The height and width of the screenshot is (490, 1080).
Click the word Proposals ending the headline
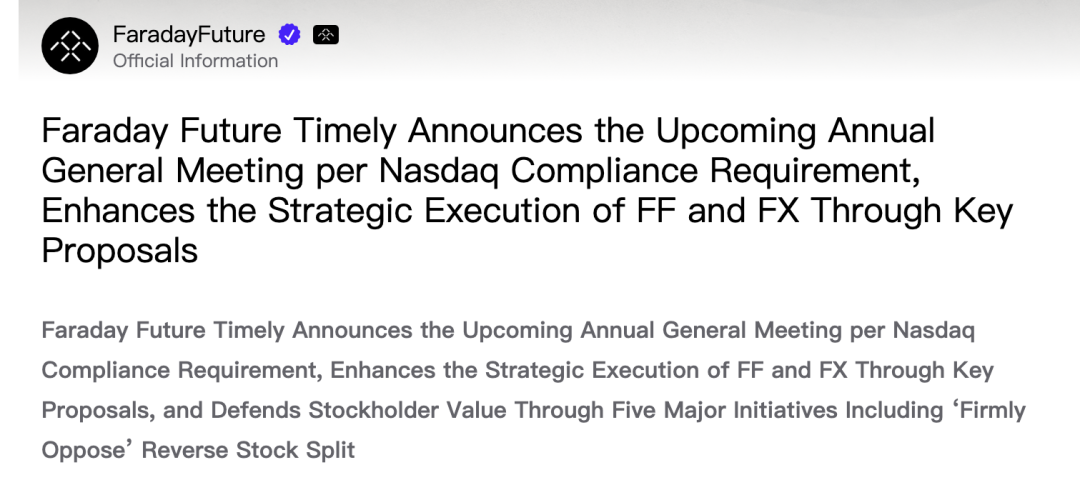119,251
